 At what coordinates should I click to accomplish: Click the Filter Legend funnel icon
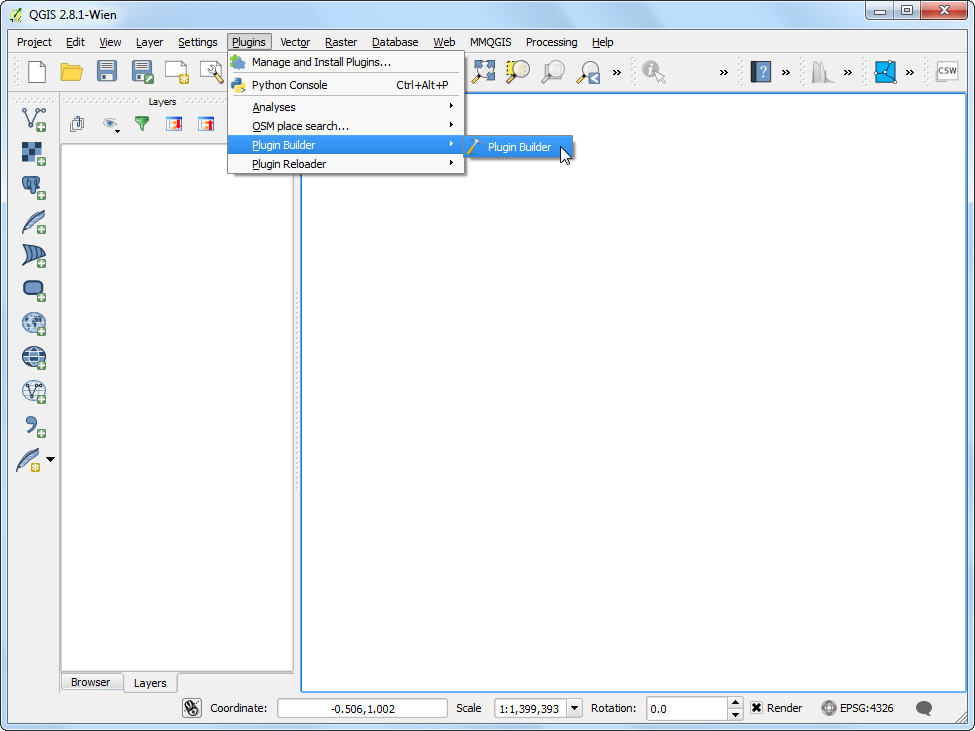pos(142,124)
